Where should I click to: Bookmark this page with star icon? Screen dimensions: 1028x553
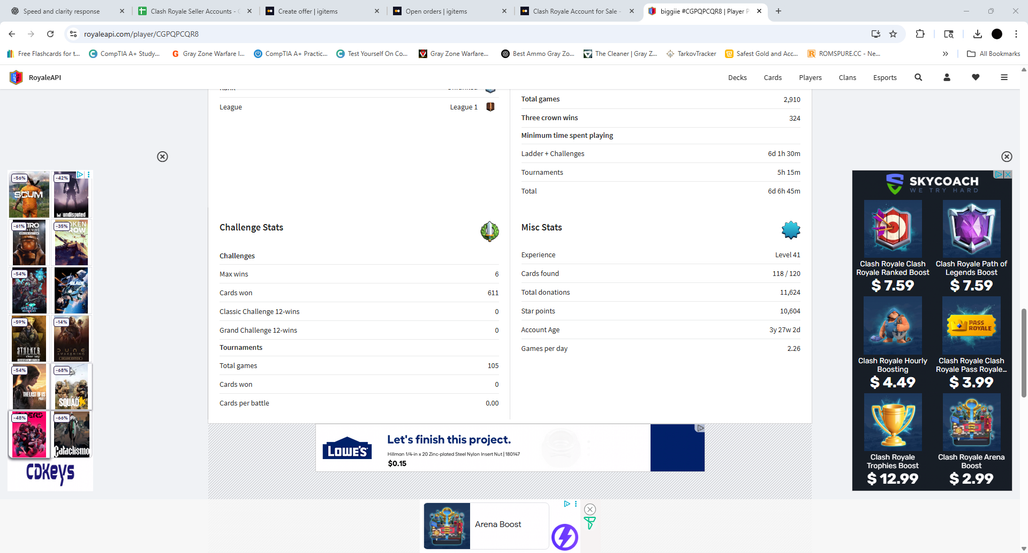click(x=893, y=33)
